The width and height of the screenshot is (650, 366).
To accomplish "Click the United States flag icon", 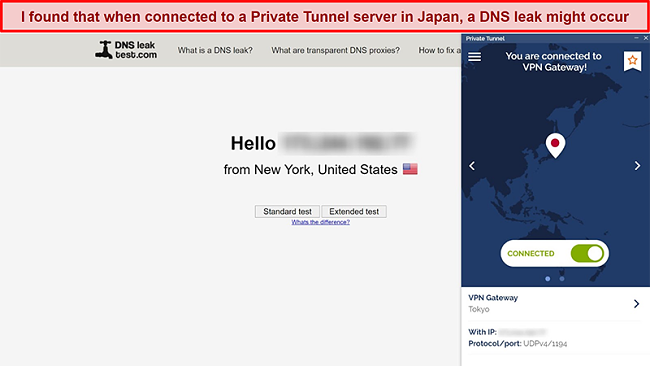I will [x=410, y=169].
